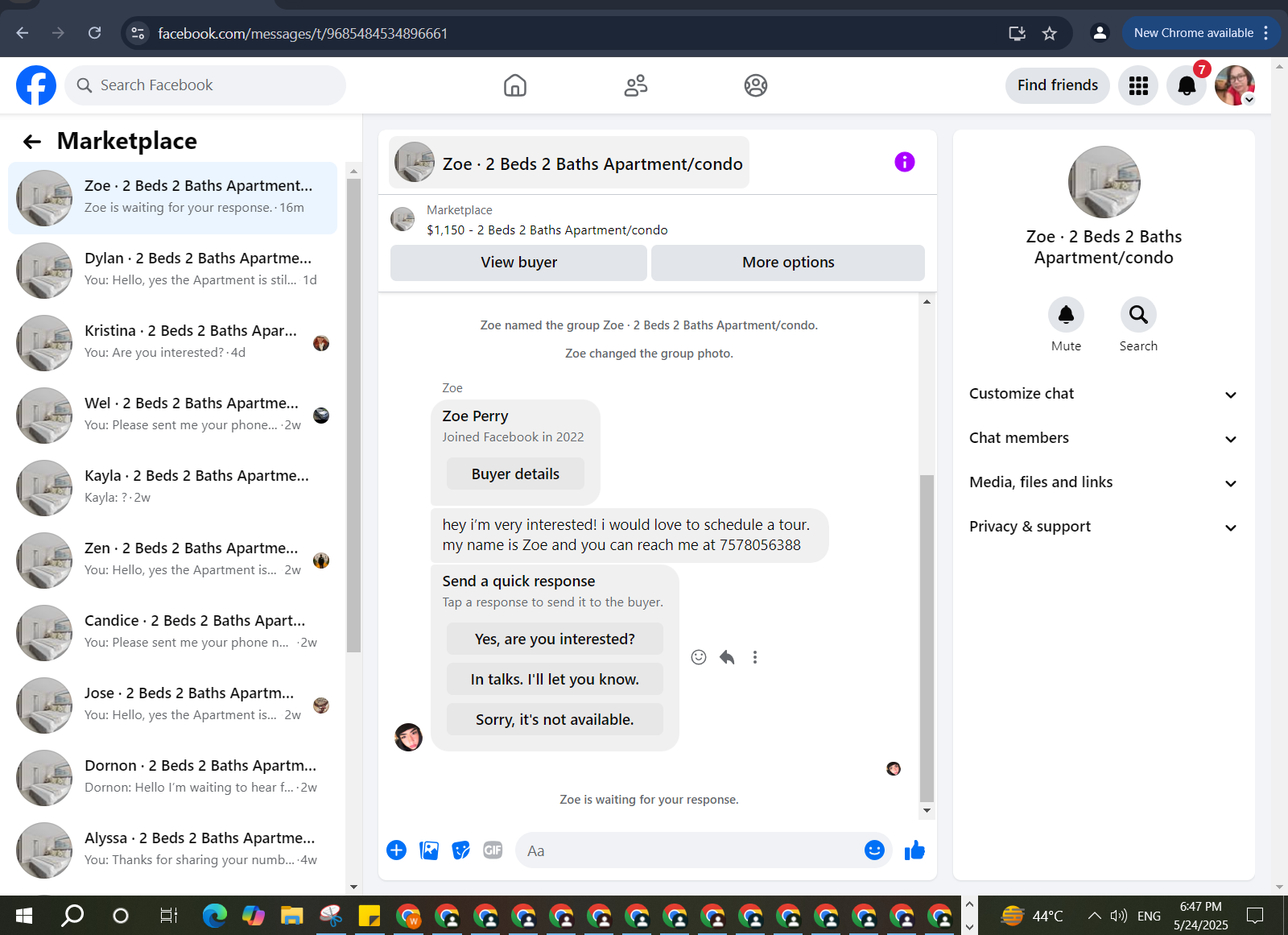The width and height of the screenshot is (1288, 935).
Task: Open more message options three dots
Action: pyautogui.click(x=755, y=657)
